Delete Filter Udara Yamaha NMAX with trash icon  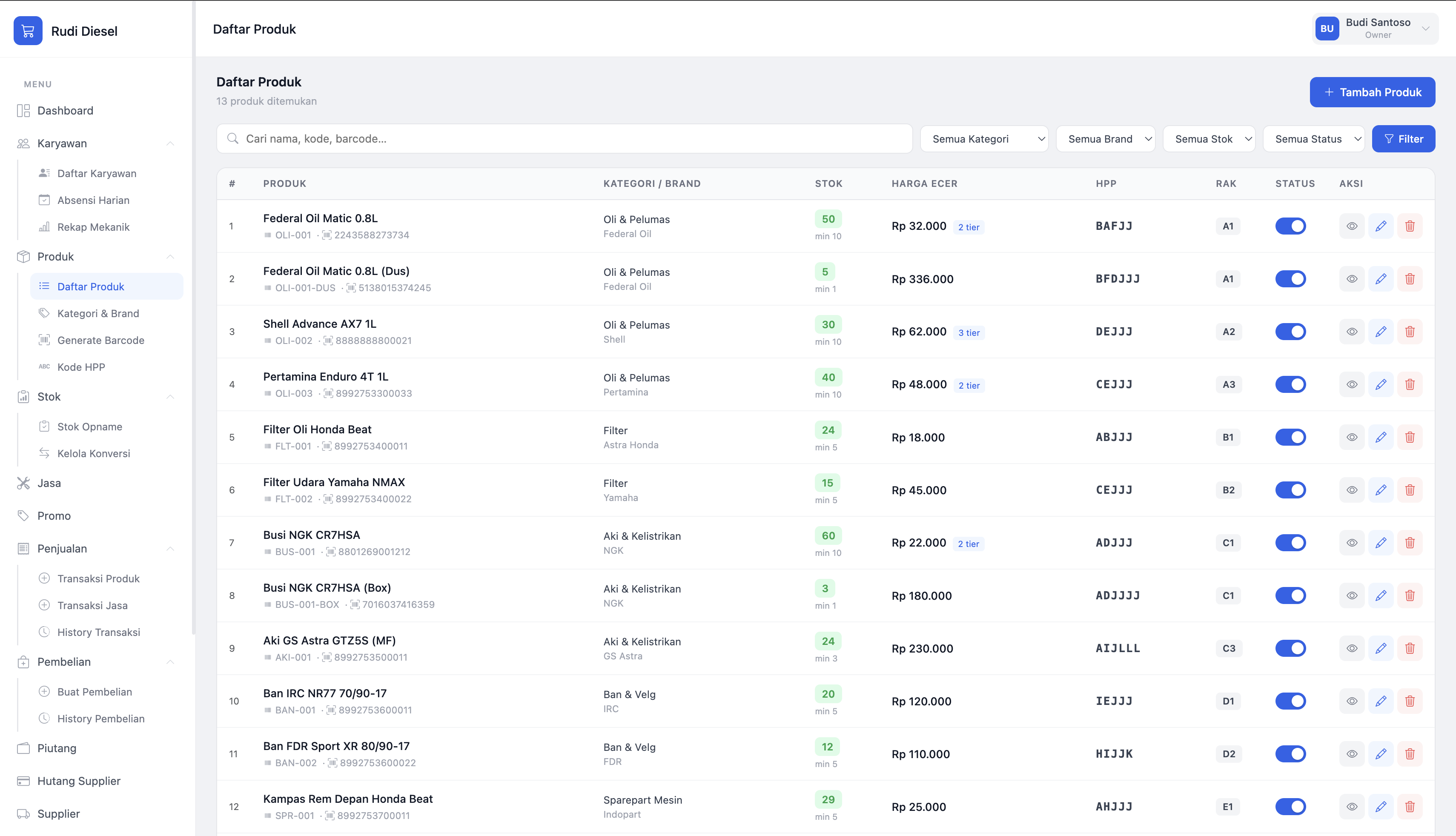[x=1410, y=490]
